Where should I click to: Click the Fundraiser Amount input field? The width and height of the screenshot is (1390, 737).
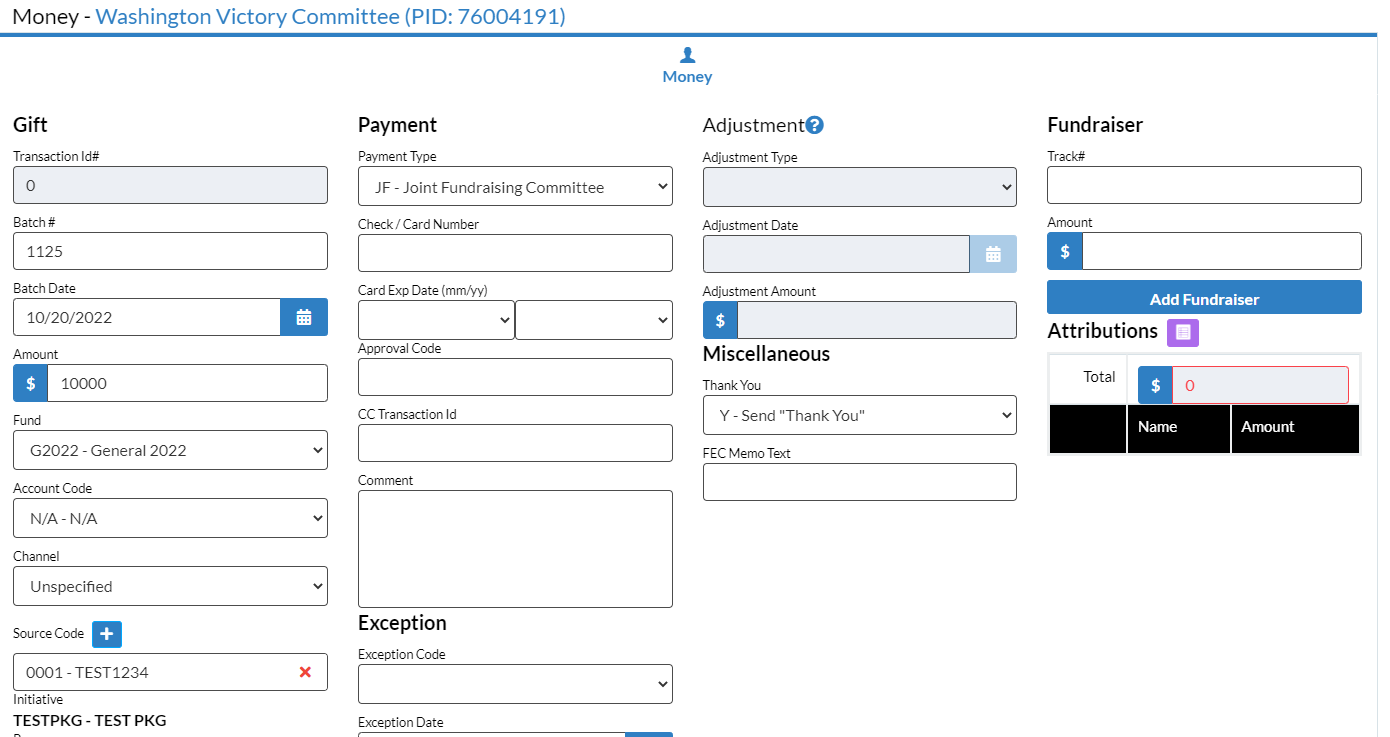point(1222,251)
